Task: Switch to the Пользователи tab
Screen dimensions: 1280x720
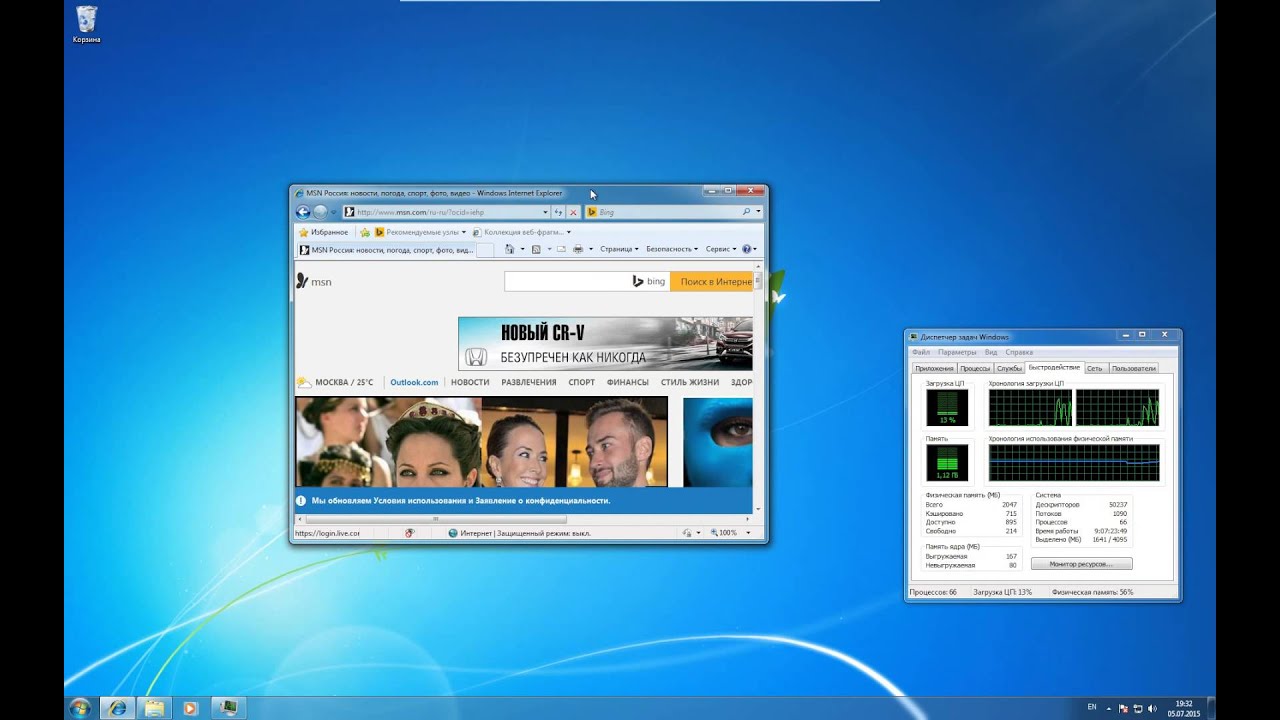Action: pyautogui.click(x=1133, y=368)
